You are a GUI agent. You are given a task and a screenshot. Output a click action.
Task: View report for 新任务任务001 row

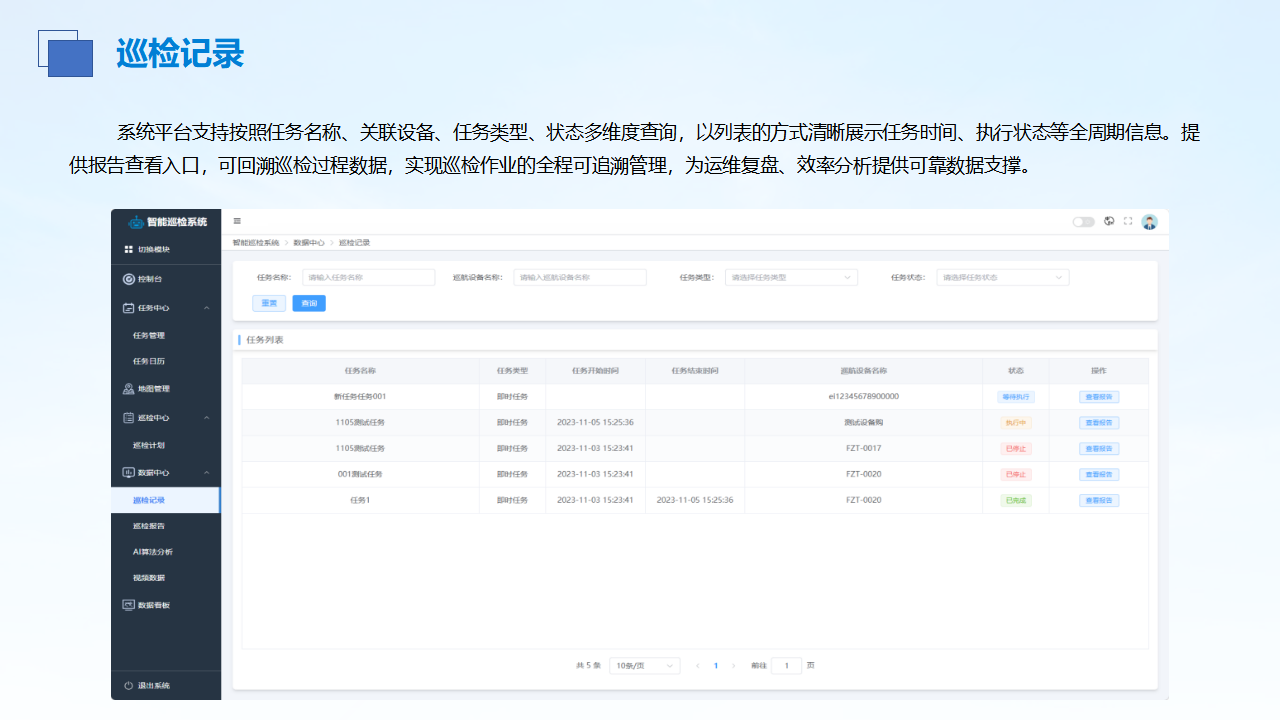pyautogui.click(x=1099, y=397)
